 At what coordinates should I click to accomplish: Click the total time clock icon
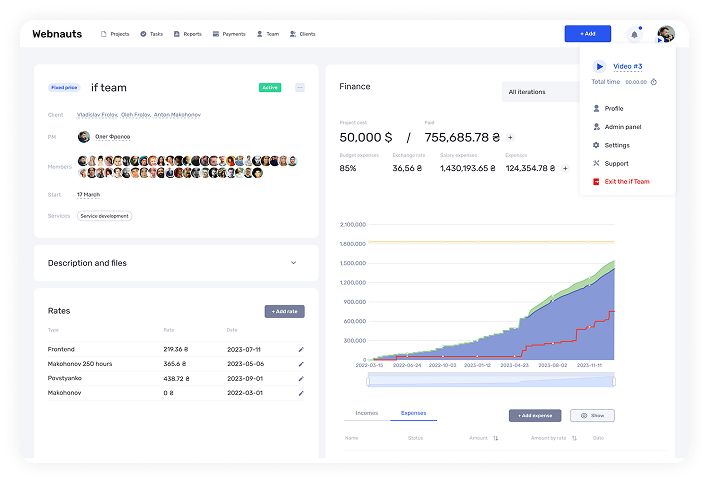click(653, 82)
